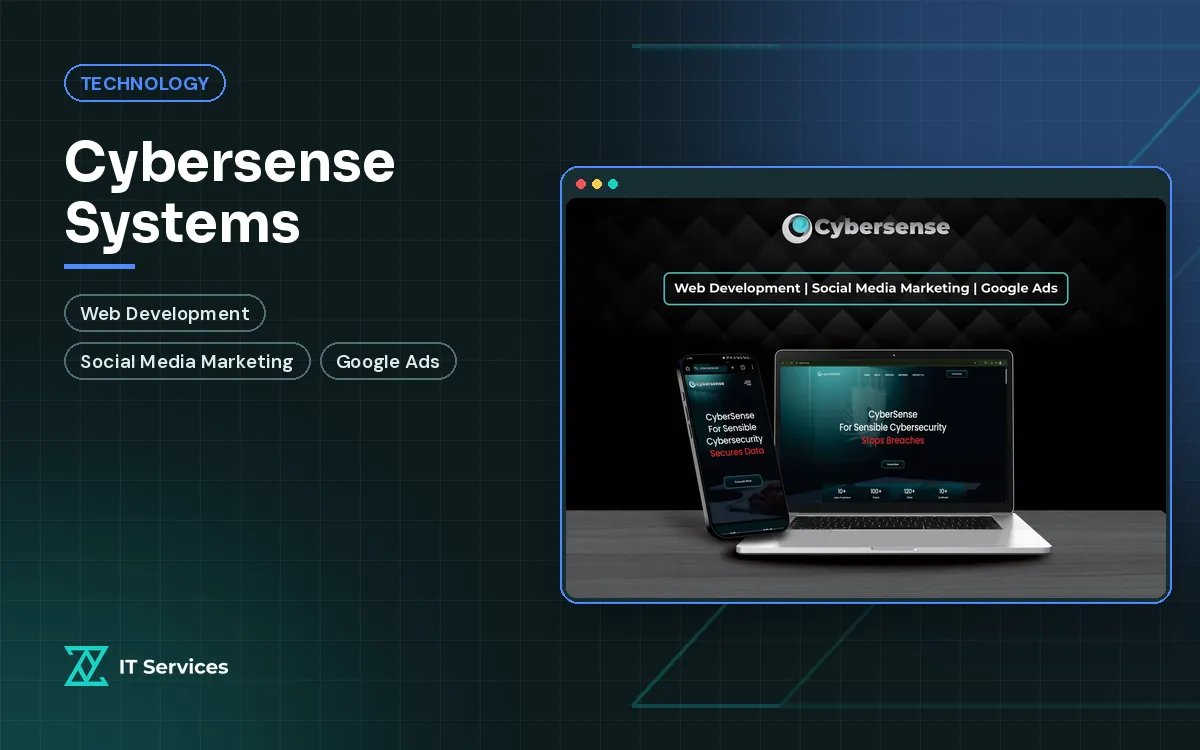Click the laptop mockup screen

click(x=894, y=432)
